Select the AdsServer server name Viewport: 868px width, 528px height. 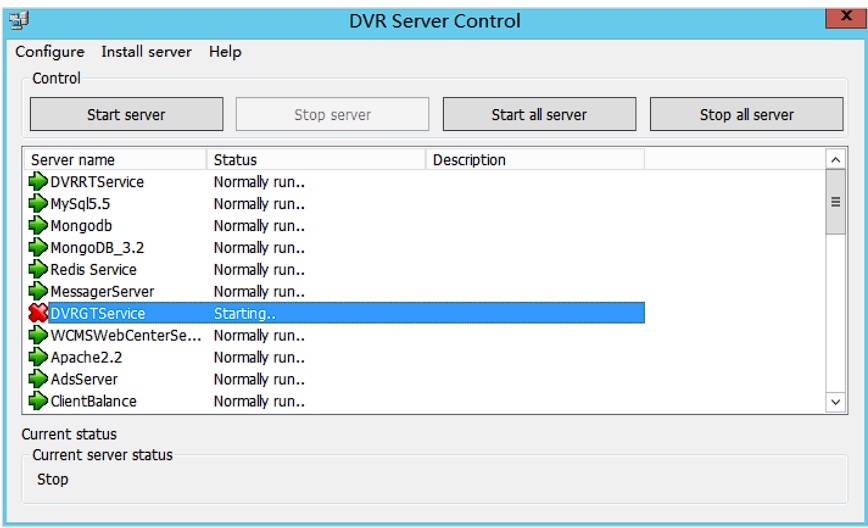[84, 380]
